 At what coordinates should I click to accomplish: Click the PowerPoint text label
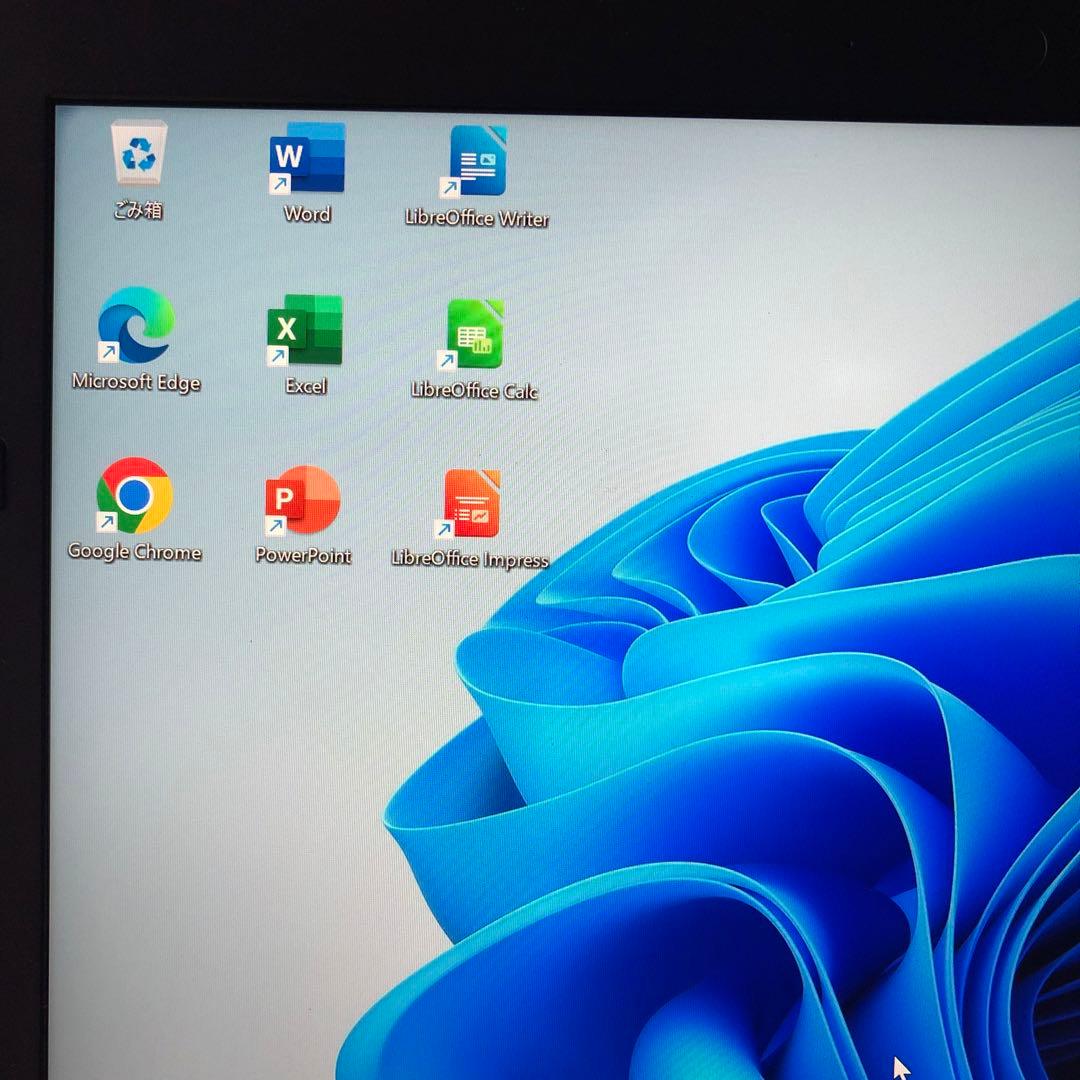[x=303, y=555]
